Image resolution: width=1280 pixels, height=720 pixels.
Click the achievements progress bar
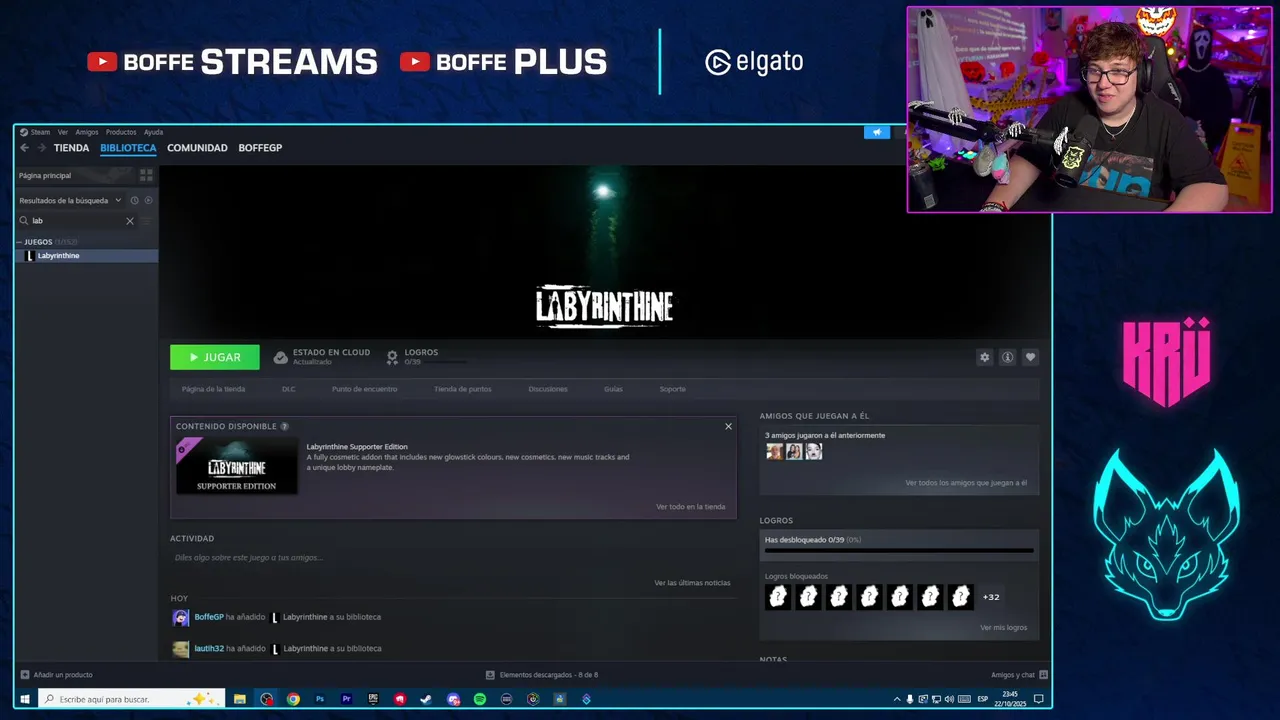pyautogui.click(x=899, y=550)
